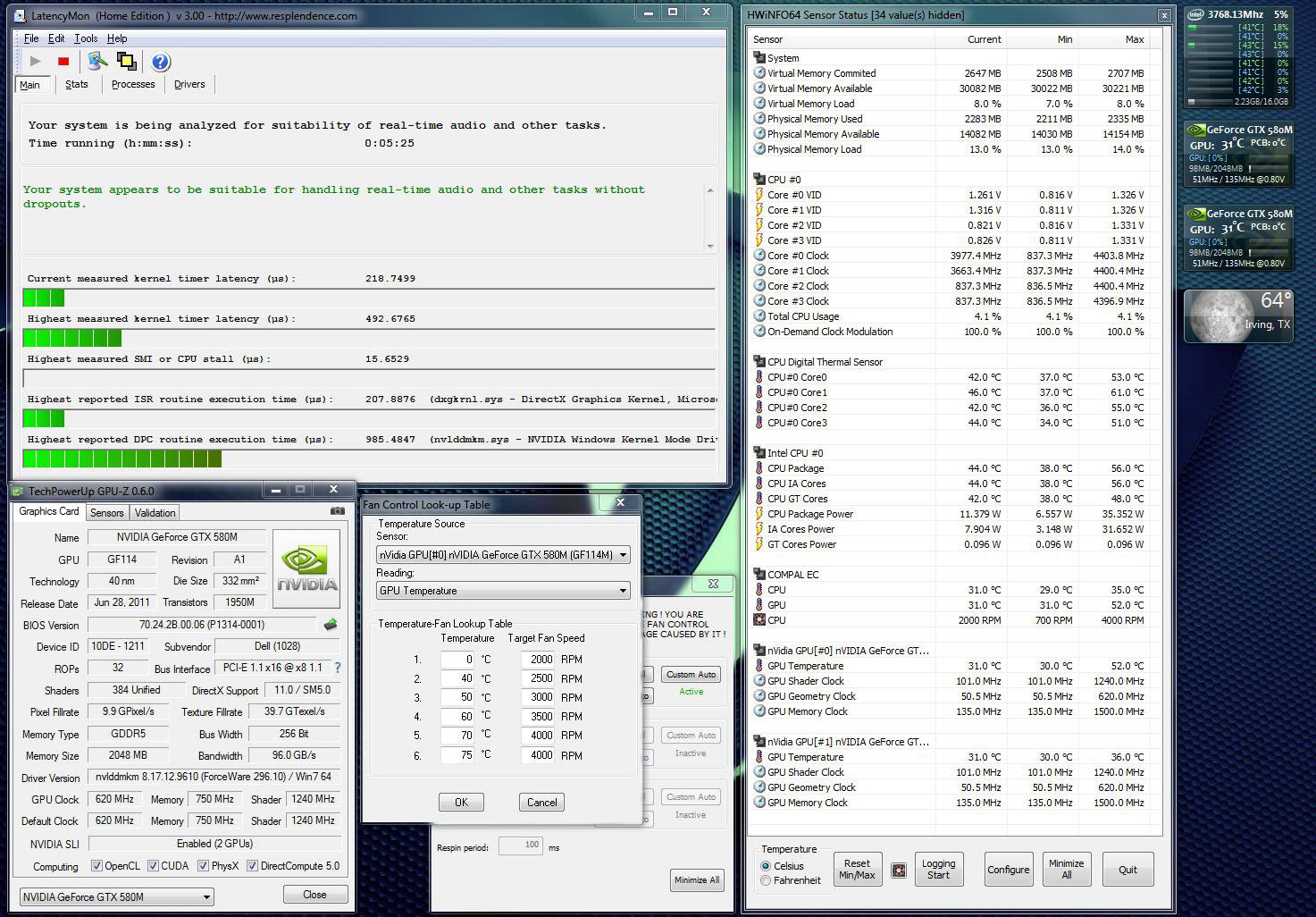Click Total CPU Usage sensor icon
The height and width of the screenshot is (917, 1316).
coord(759,316)
